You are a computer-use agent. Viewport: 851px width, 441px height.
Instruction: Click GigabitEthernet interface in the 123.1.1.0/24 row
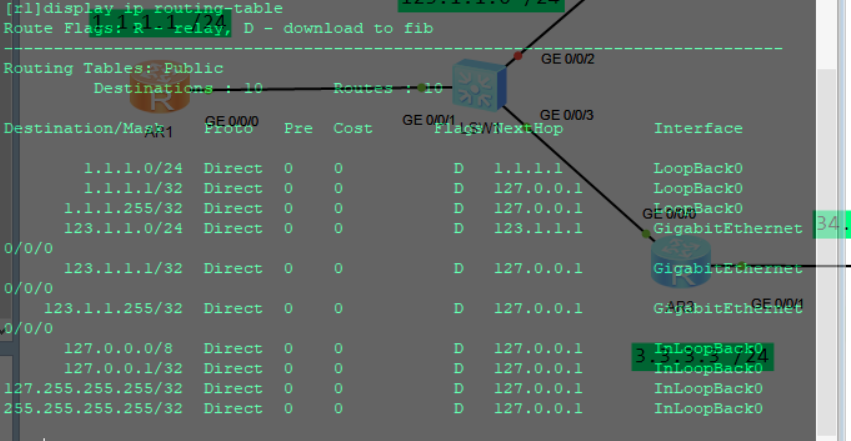(728, 229)
